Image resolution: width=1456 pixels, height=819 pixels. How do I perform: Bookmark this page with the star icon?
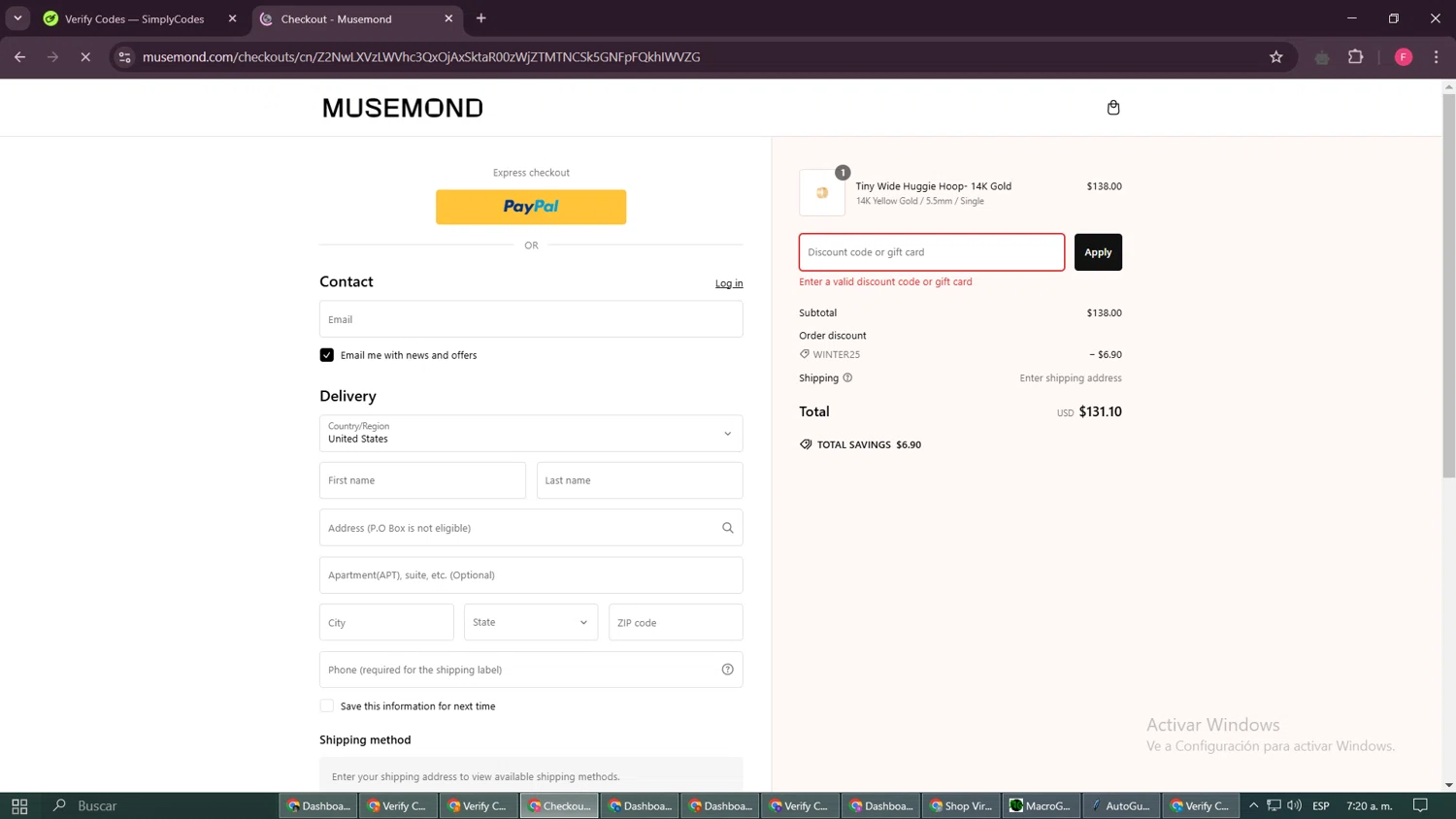click(x=1276, y=57)
